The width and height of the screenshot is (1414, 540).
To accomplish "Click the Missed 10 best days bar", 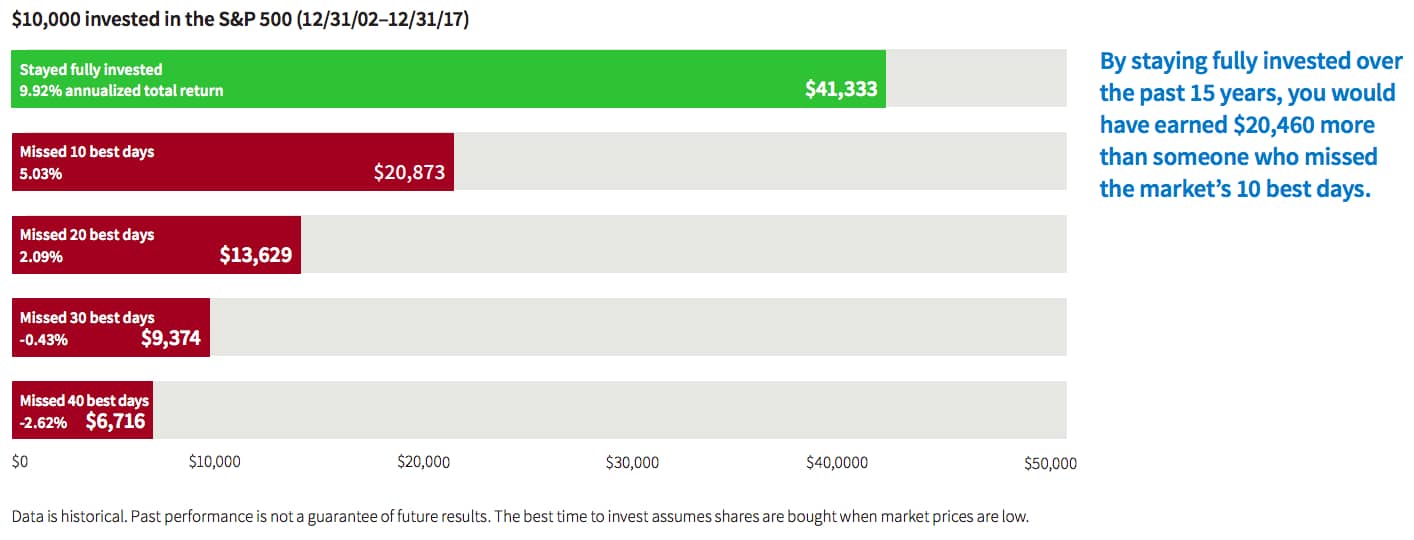I will click(x=232, y=162).
